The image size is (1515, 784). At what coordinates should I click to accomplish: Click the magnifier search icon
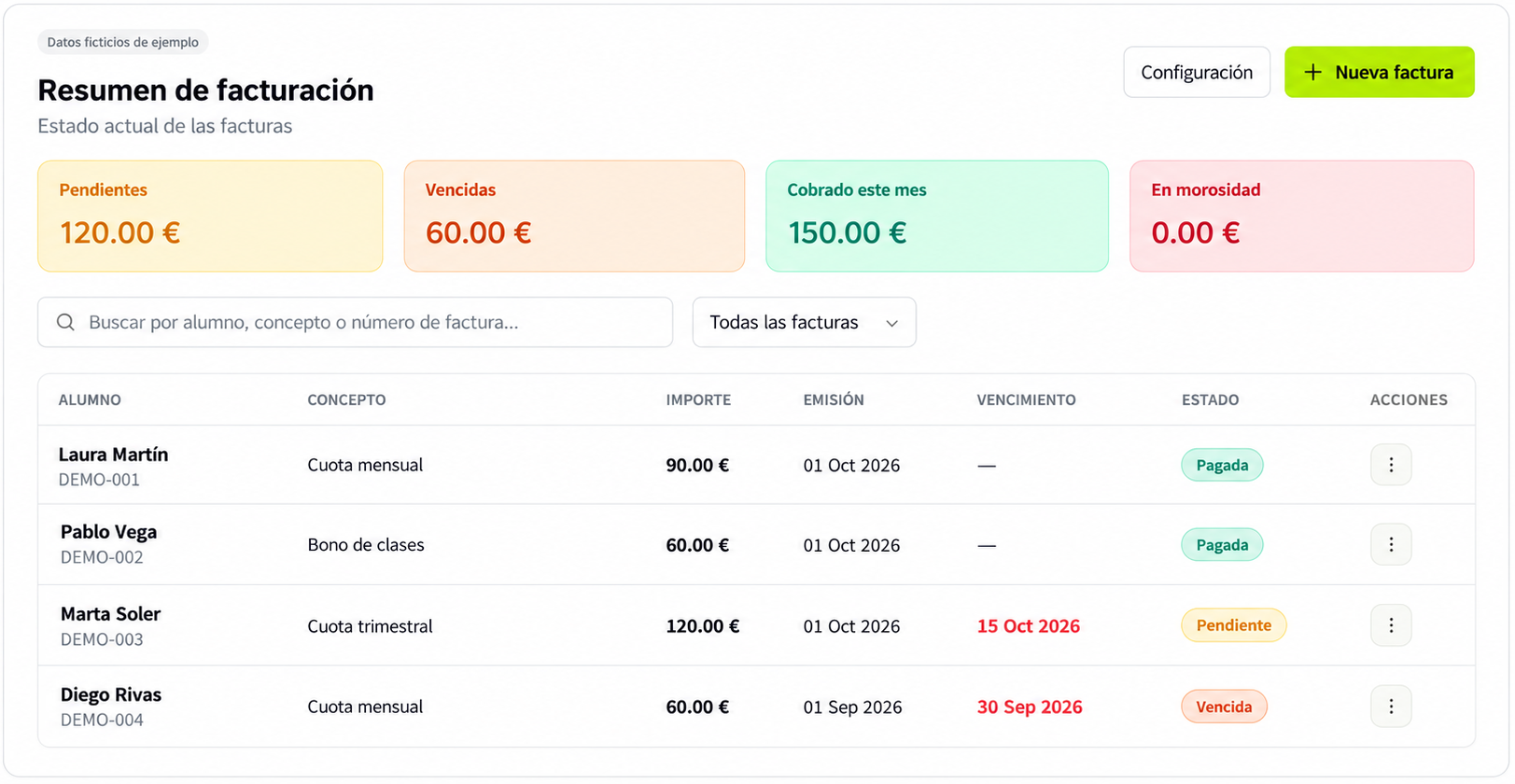click(x=65, y=322)
